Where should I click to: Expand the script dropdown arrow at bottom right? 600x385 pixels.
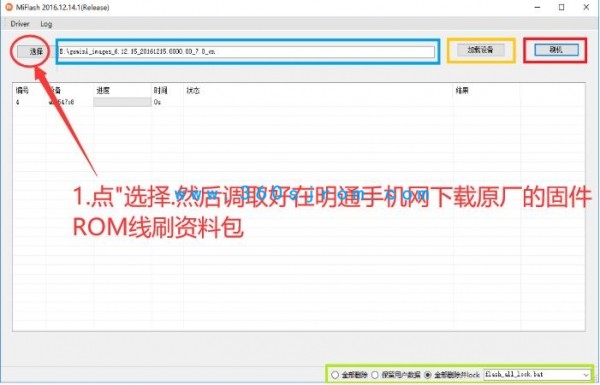pyautogui.click(x=586, y=375)
